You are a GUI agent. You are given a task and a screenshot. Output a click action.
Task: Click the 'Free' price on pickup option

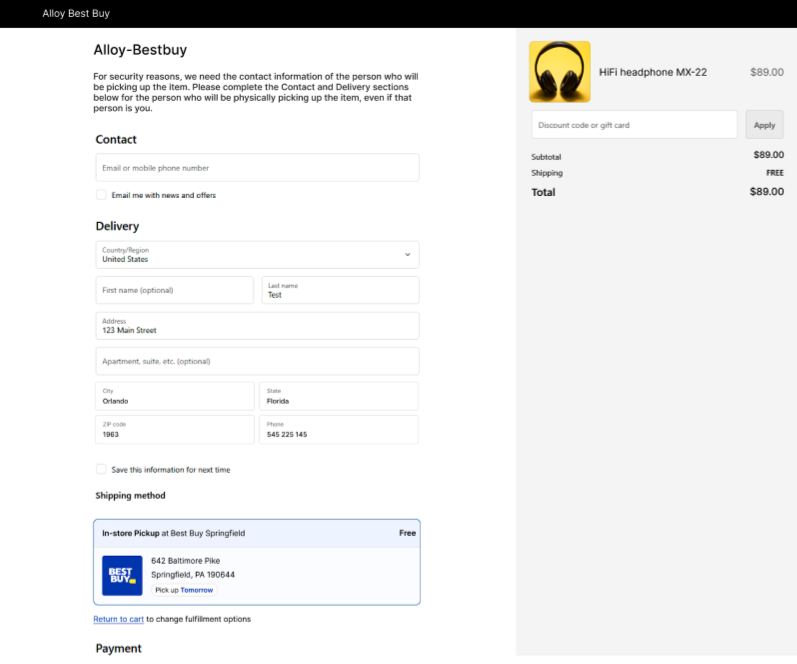(407, 533)
